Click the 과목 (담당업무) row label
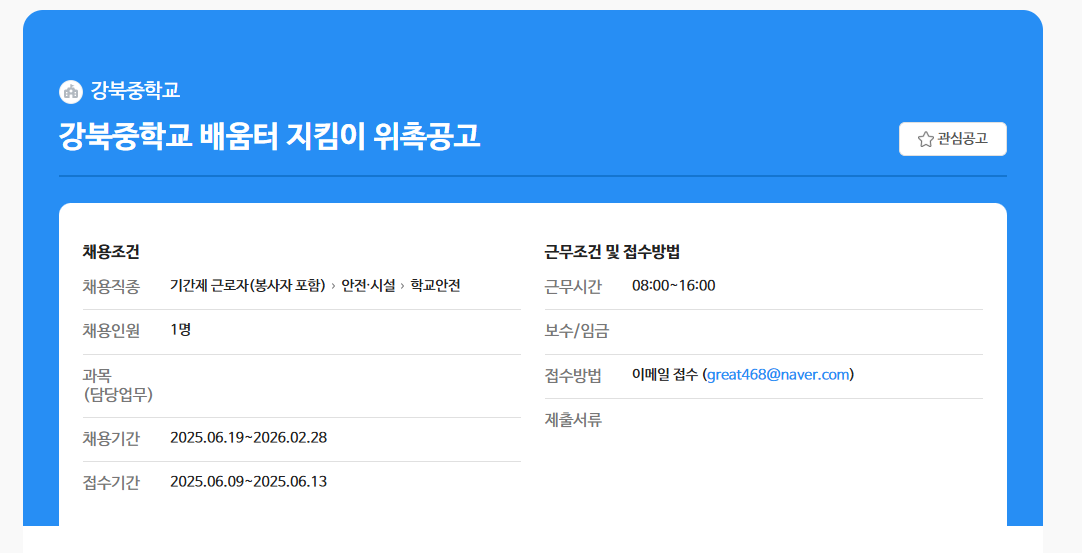Image resolution: width=1082 pixels, height=553 pixels. 117,385
